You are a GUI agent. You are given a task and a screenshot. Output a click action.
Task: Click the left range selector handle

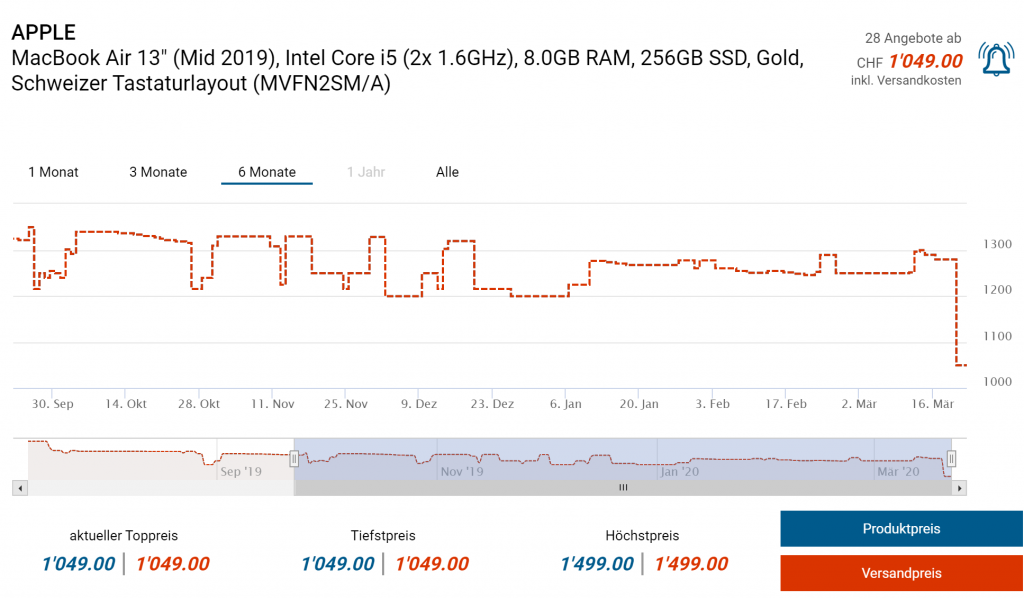[294, 459]
